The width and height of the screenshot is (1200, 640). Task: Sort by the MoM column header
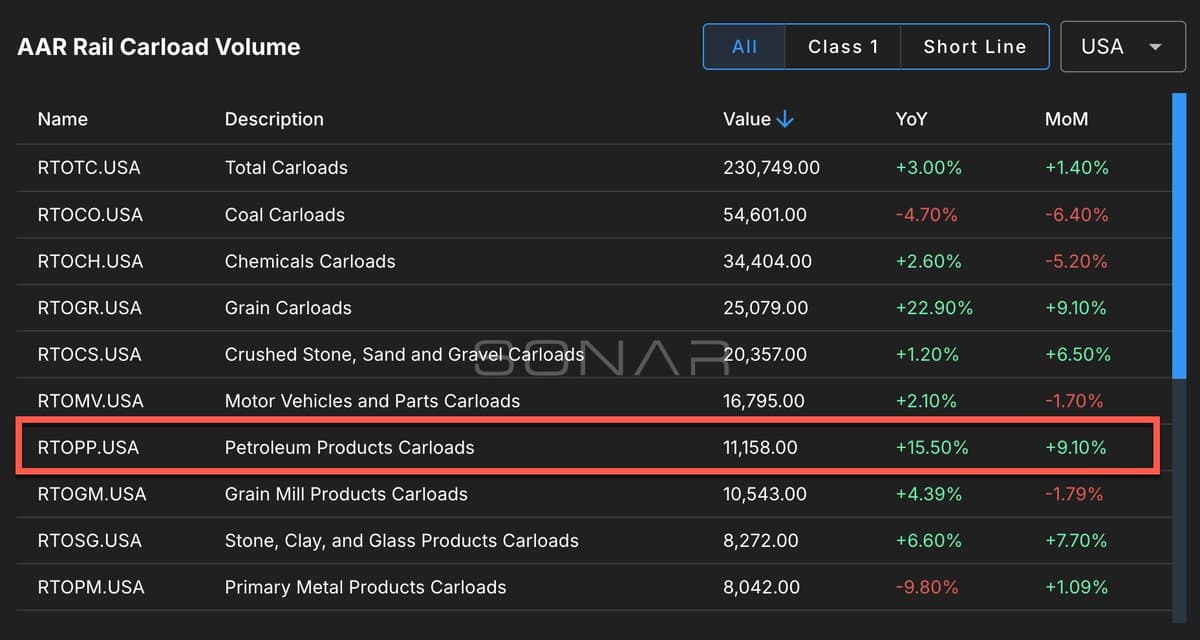[x=1066, y=119]
